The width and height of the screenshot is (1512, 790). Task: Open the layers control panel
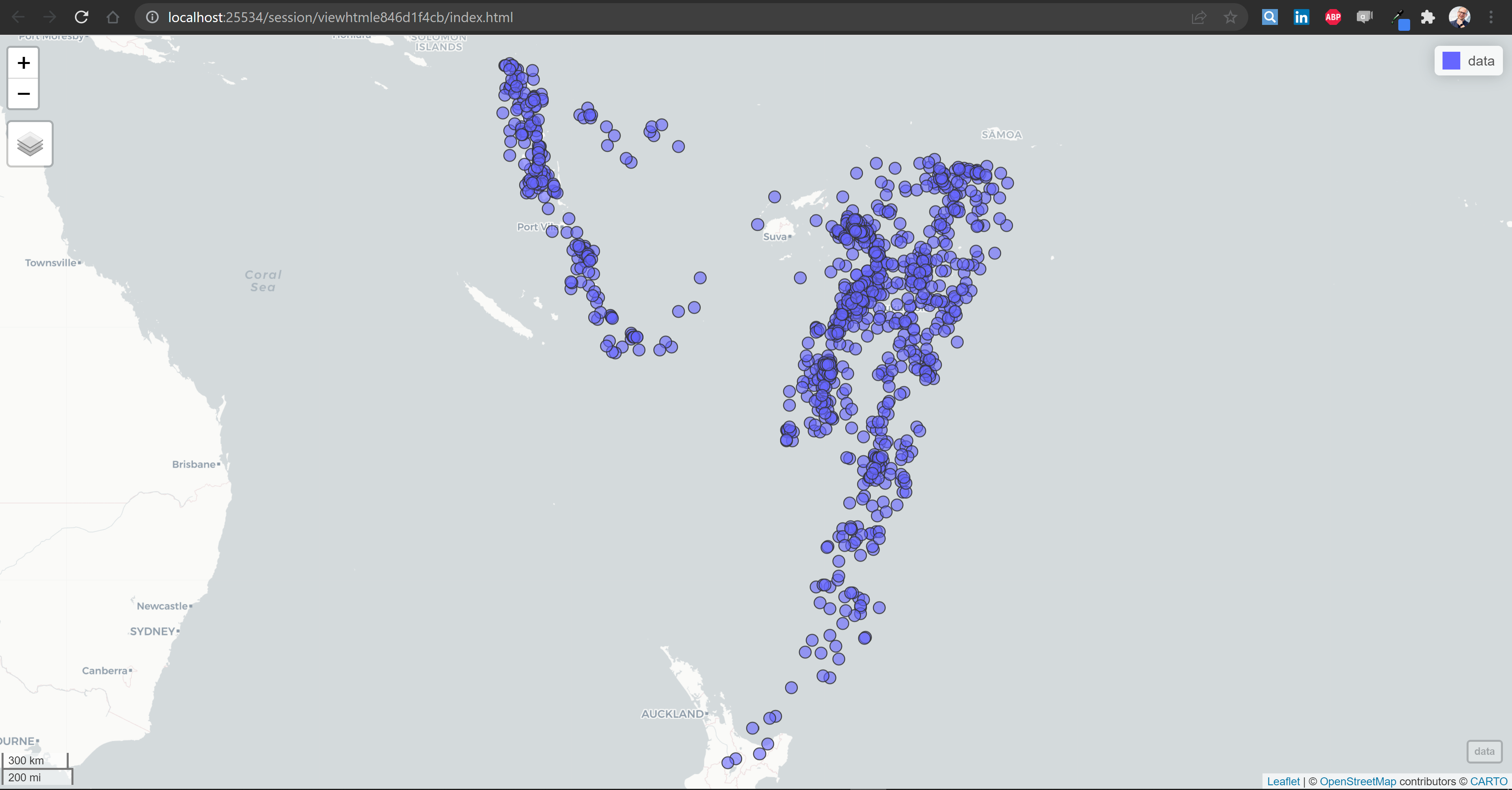(30, 144)
